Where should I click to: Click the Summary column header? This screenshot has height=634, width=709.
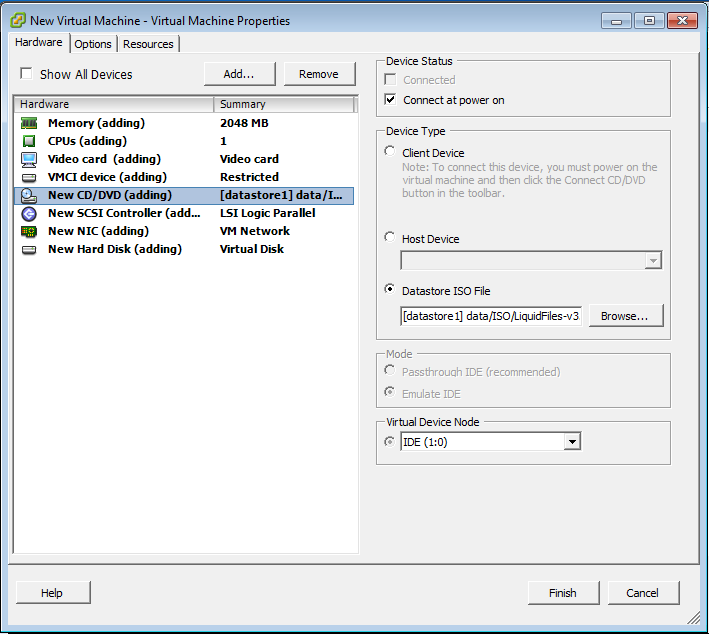[x=284, y=104]
